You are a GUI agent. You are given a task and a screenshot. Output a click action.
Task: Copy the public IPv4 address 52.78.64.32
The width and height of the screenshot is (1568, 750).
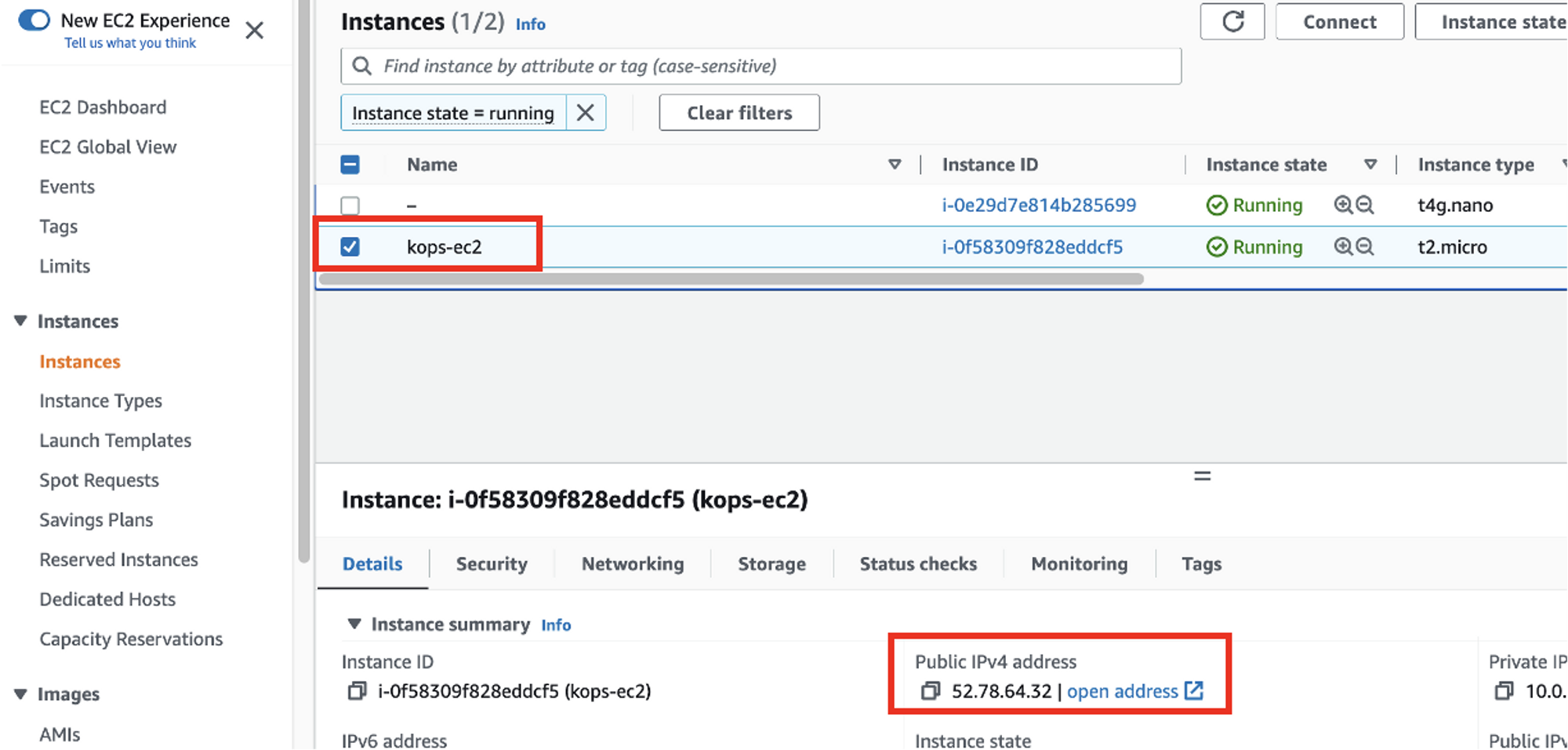click(x=931, y=691)
